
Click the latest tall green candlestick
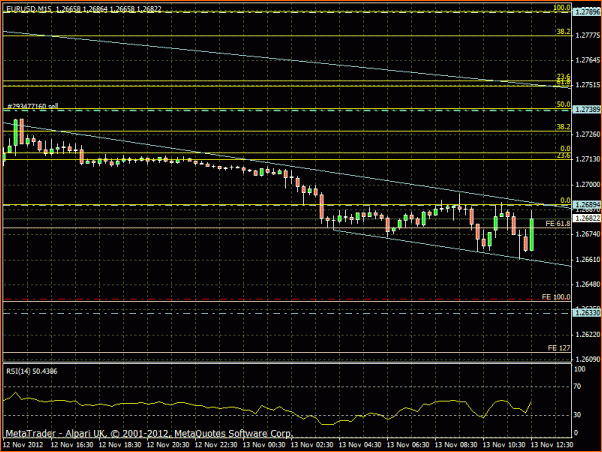click(x=532, y=233)
